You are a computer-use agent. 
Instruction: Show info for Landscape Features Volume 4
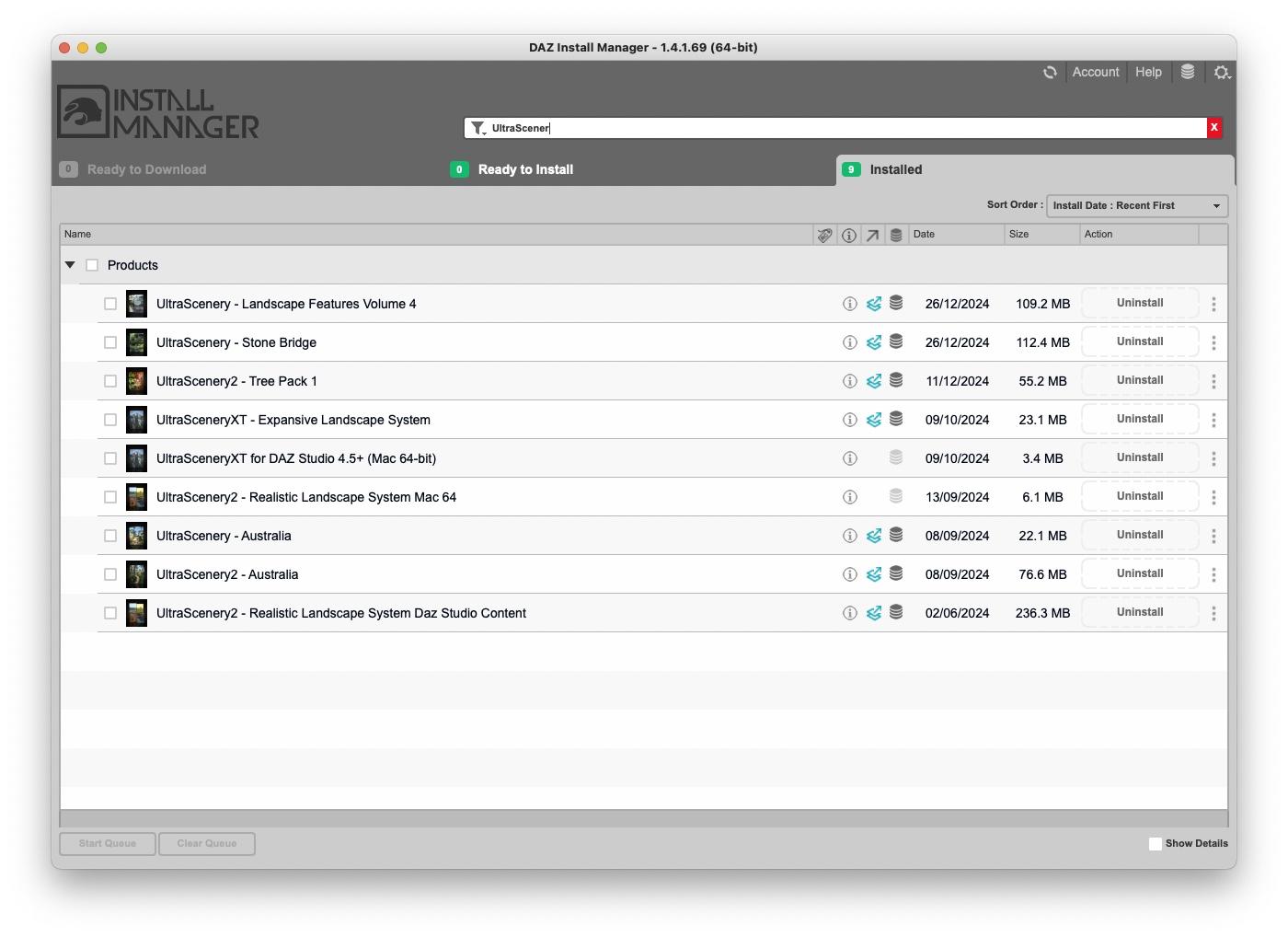850,304
